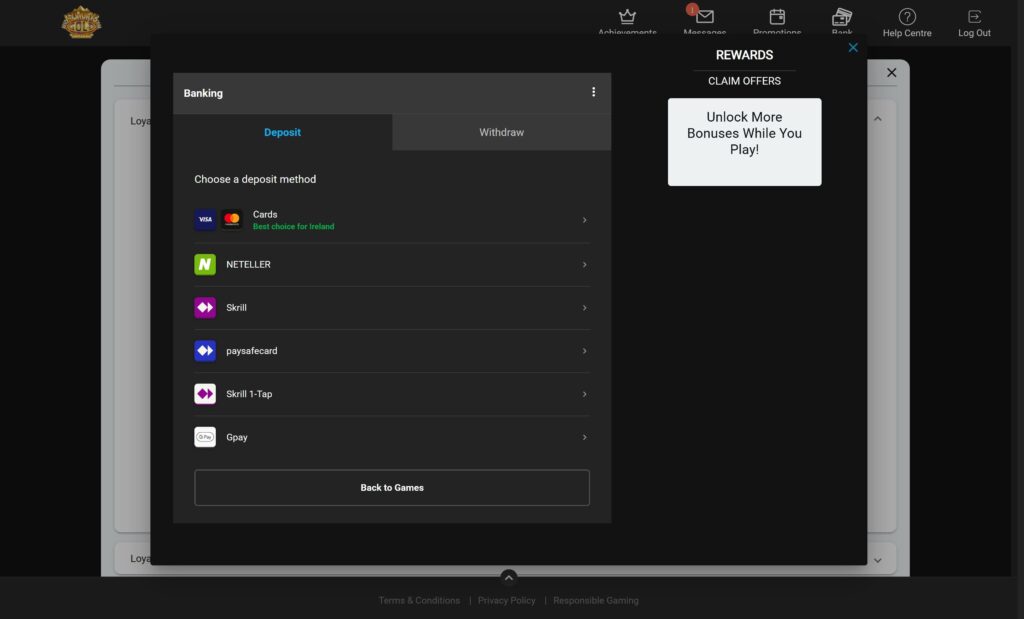
Task: Select paysafecard deposit option
Action: tap(391, 351)
